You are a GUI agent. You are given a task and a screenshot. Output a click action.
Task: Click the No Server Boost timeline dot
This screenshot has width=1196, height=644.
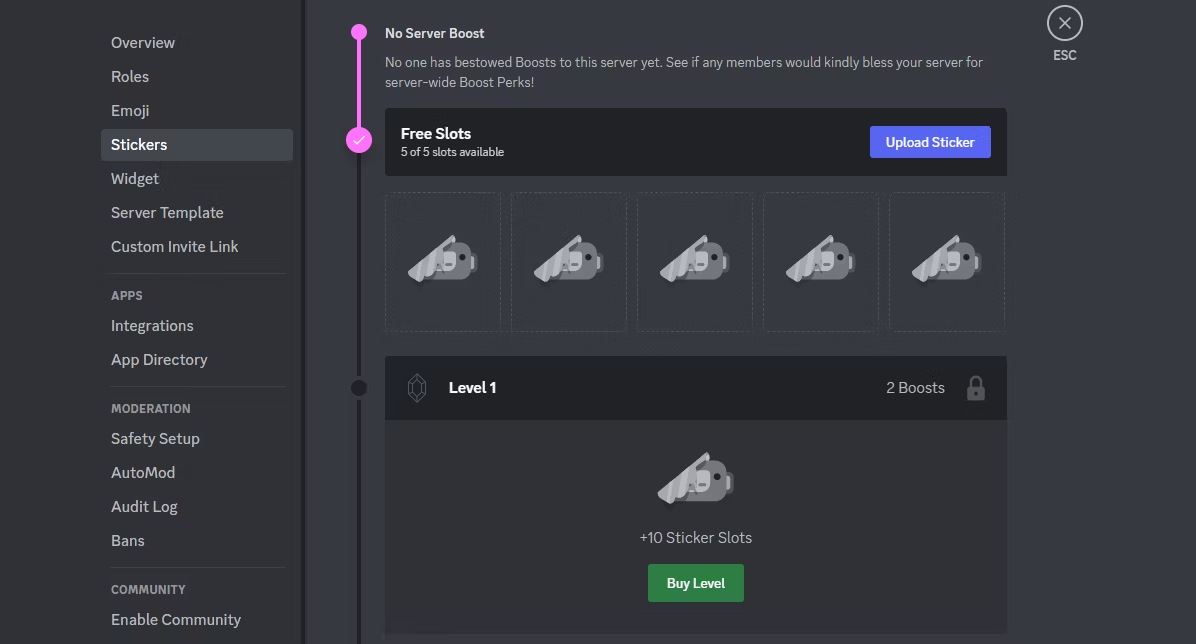[358, 32]
